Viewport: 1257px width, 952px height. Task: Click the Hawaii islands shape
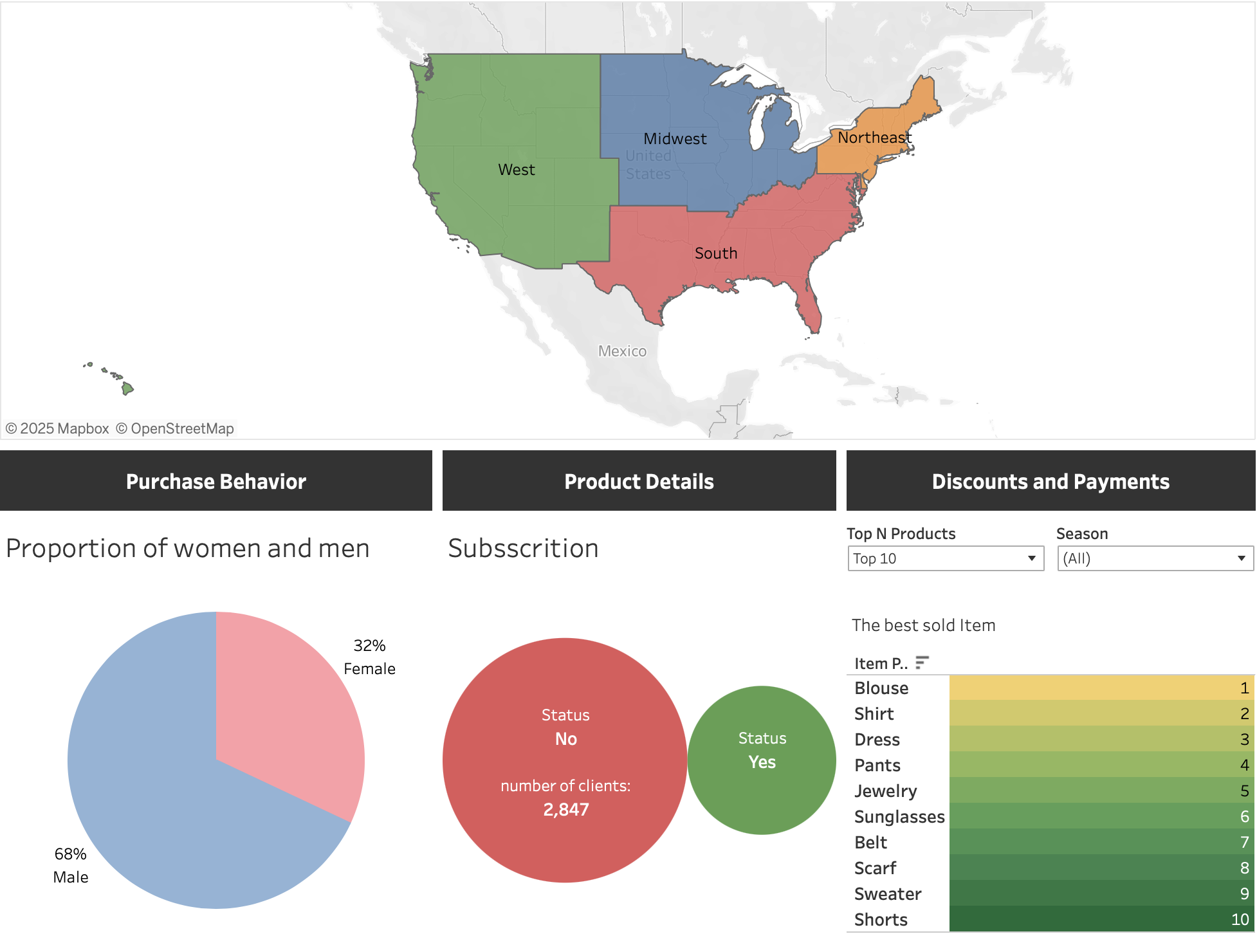click(x=127, y=388)
